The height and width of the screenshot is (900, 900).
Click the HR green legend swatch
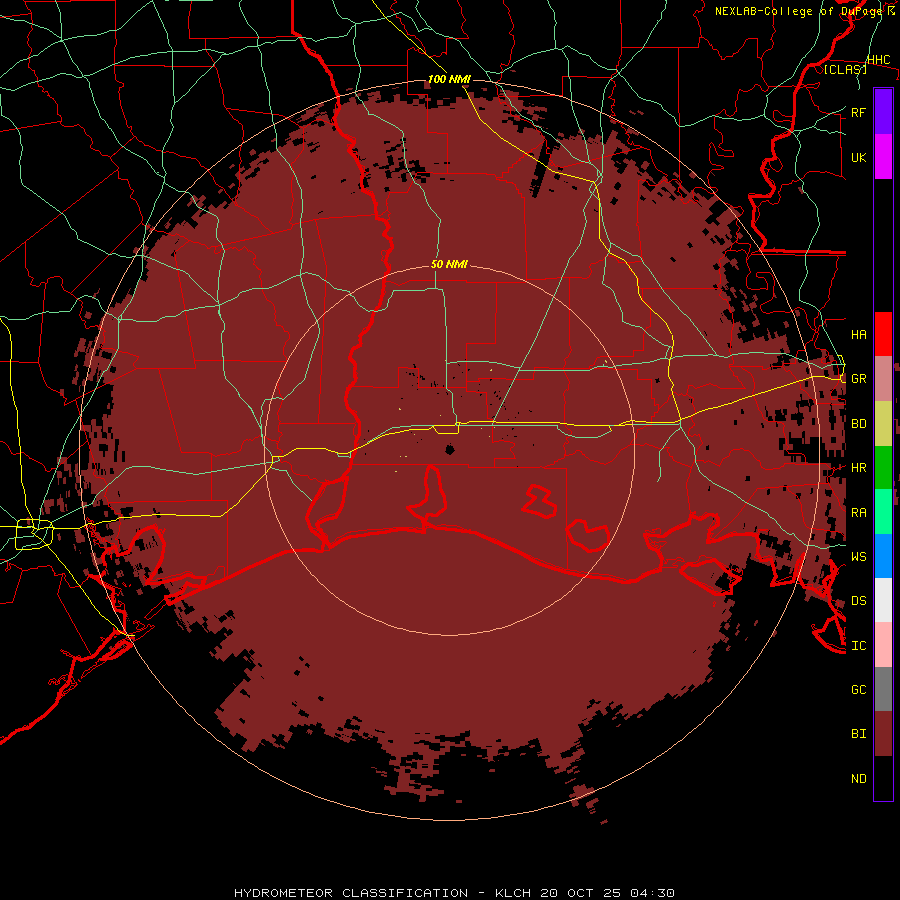point(883,467)
